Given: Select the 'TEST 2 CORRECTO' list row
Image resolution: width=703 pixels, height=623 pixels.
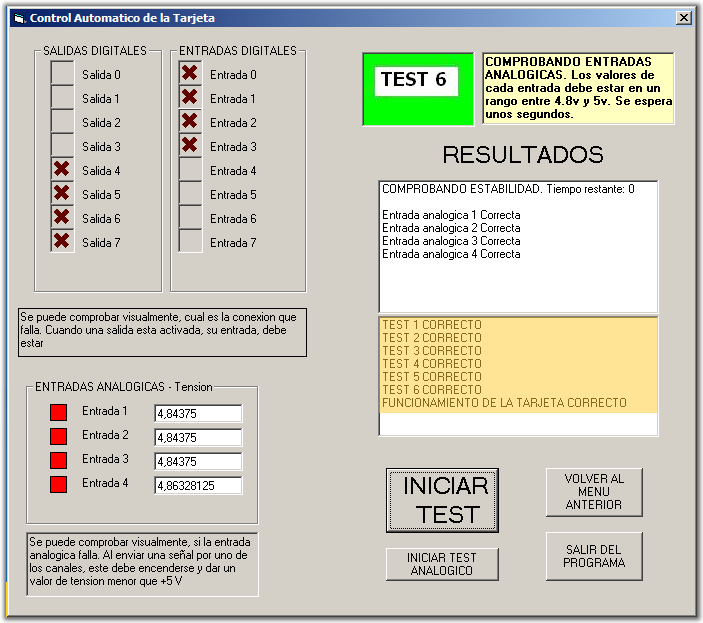Looking at the screenshot, I should coord(519,337).
